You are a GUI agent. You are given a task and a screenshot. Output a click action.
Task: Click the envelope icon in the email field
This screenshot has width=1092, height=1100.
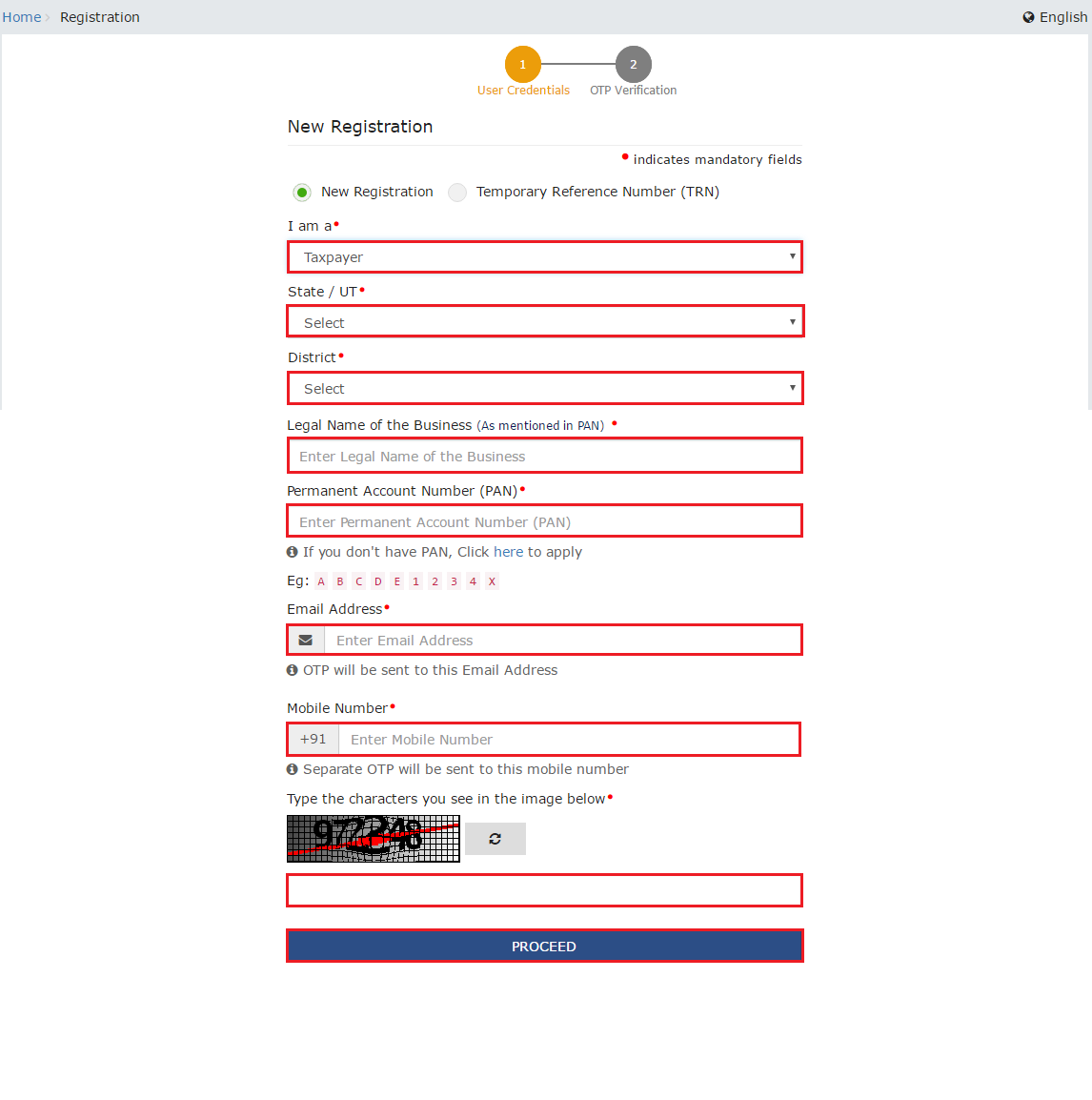(x=305, y=640)
